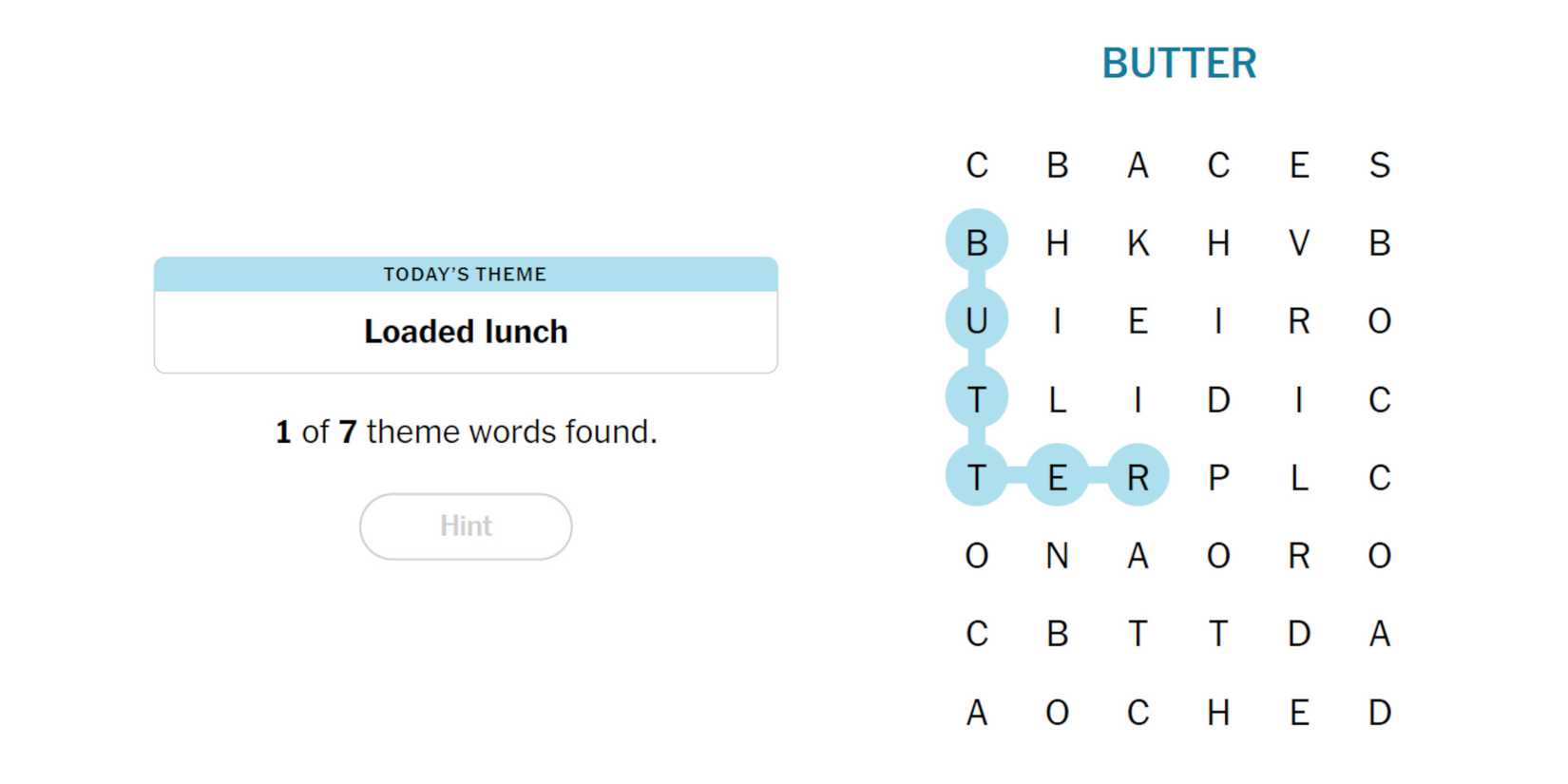Click the "Today's Theme" header bar
The width and height of the screenshot is (1568, 784).
point(466,275)
